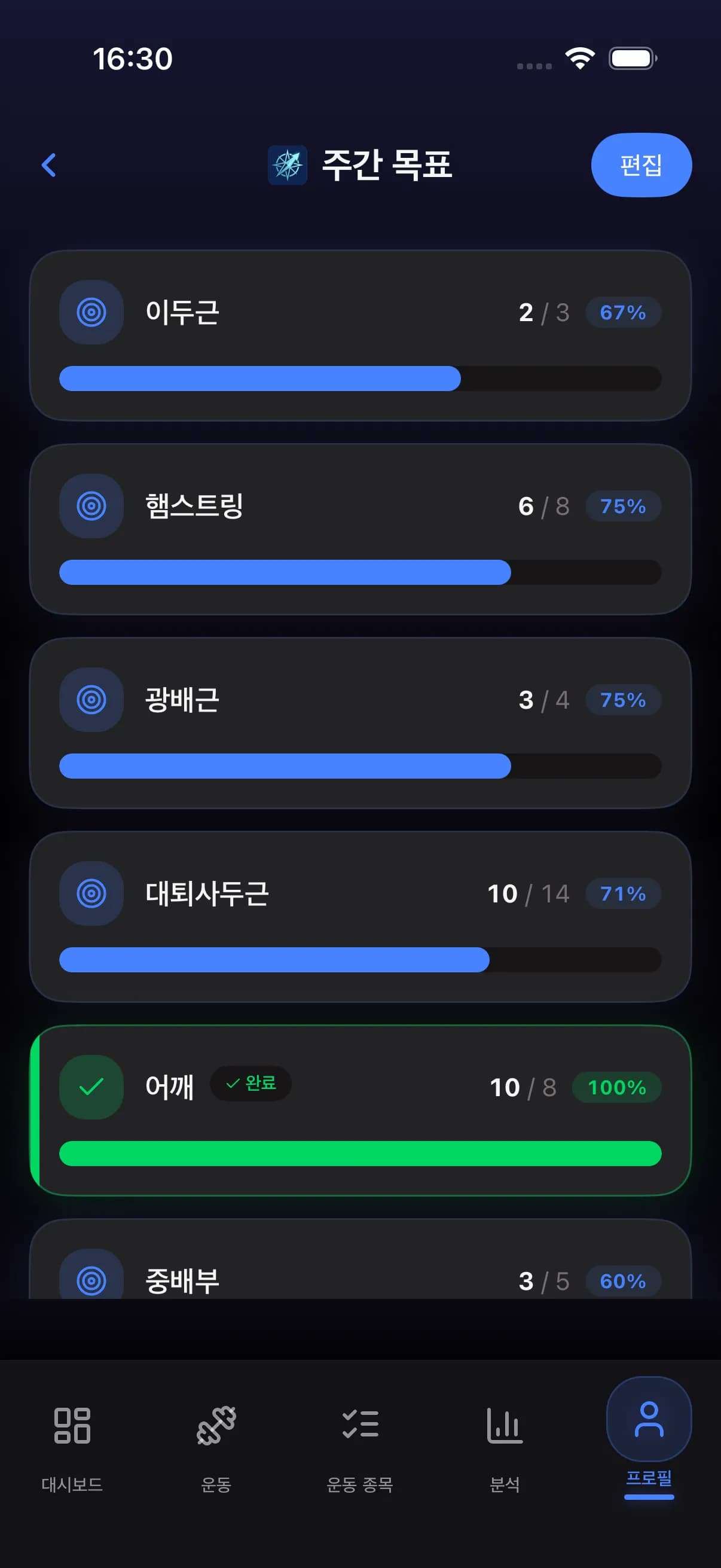Viewport: 721px width, 1568px height.
Task: Tap the target icon for 햄스트링
Action: (x=91, y=506)
